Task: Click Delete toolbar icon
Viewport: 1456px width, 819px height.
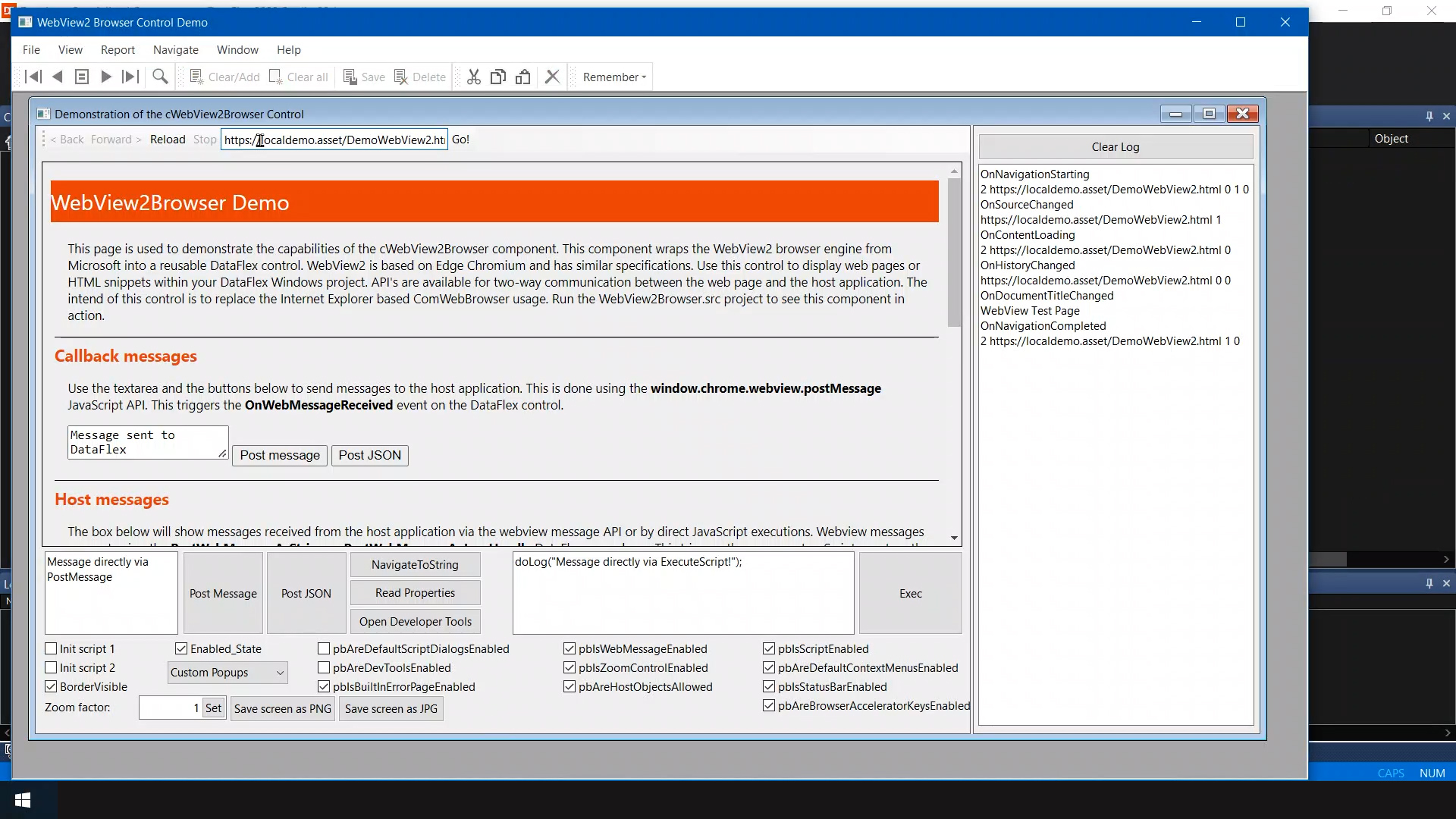Action: click(419, 77)
